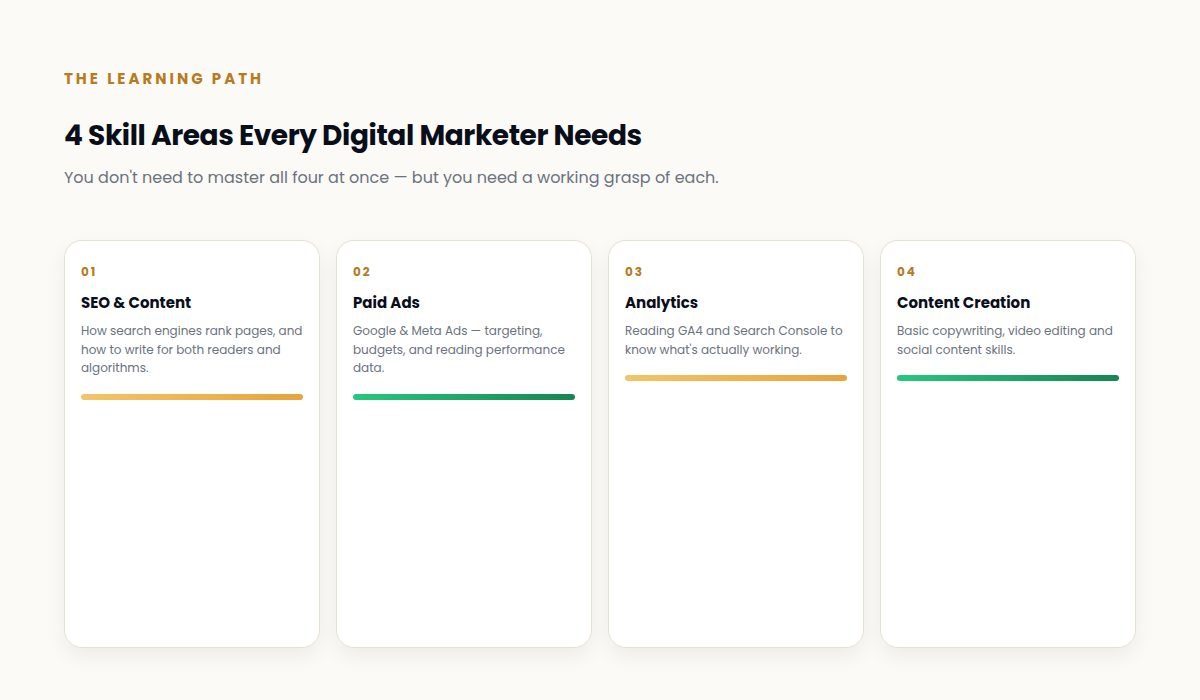Click the SEO & Content card title
The height and width of the screenshot is (700, 1200).
(x=136, y=302)
